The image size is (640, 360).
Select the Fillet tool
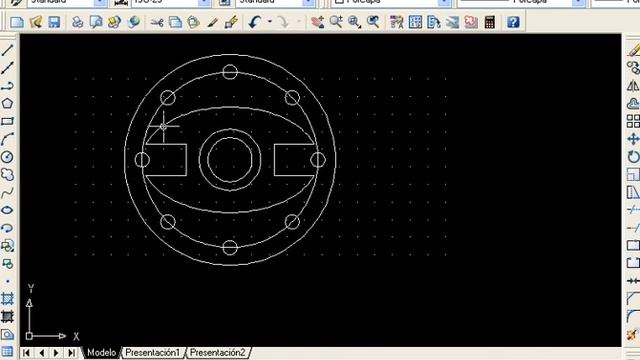point(633,317)
